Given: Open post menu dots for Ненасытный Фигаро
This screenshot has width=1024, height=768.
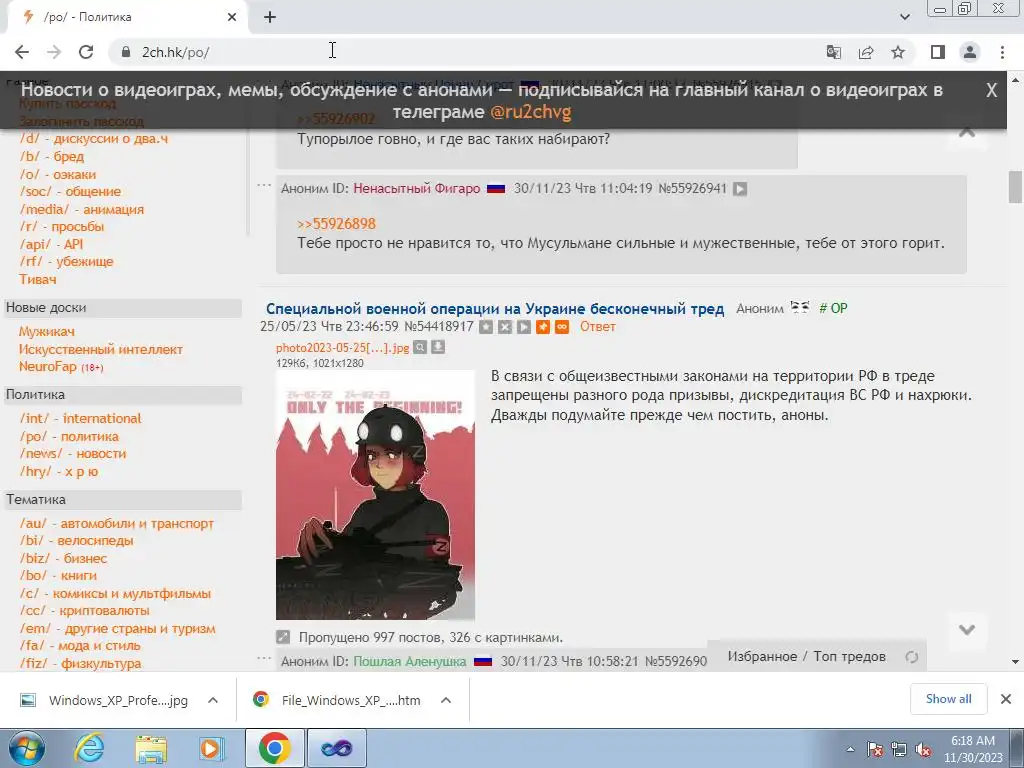Looking at the screenshot, I should 264,185.
